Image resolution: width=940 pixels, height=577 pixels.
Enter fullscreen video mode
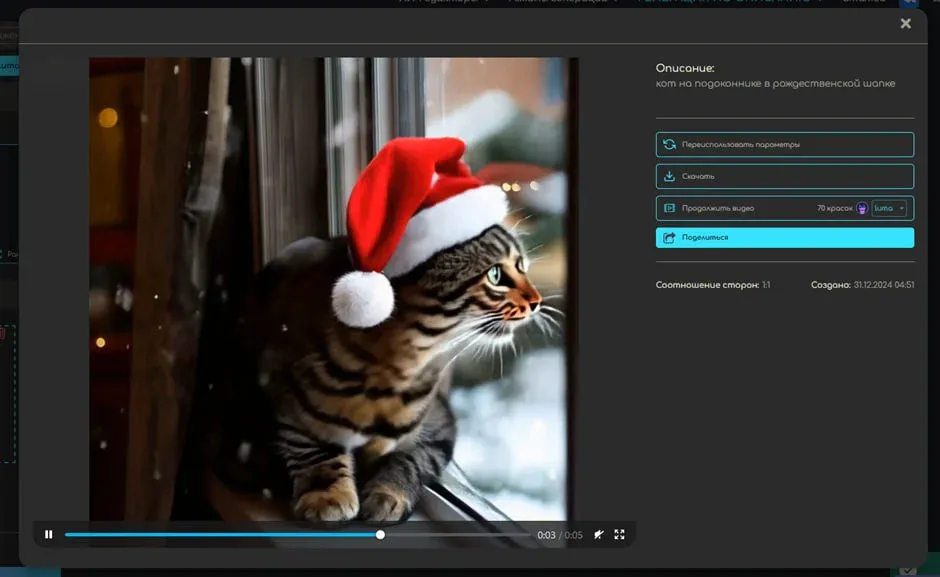pos(620,534)
